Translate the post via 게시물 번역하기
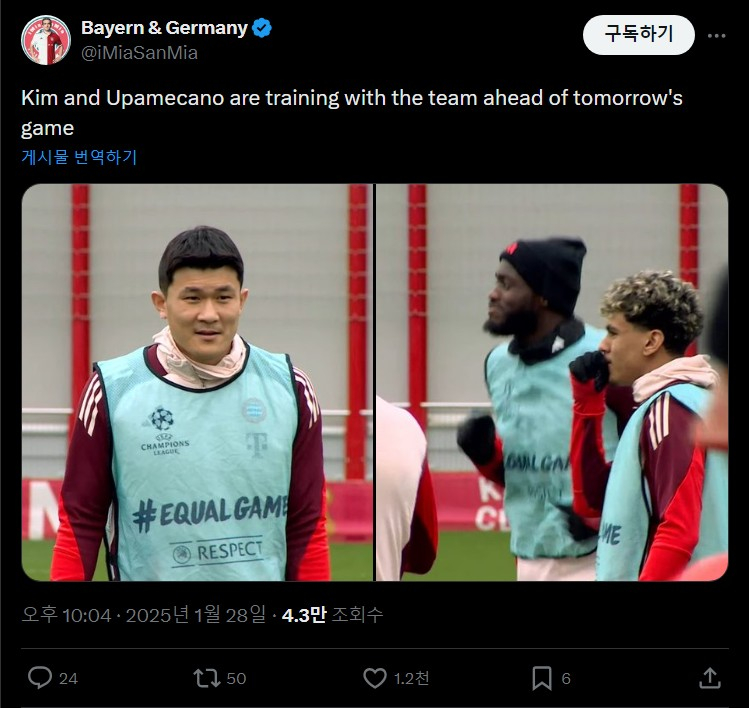This screenshot has height=708, width=749. click(x=79, y=157)
